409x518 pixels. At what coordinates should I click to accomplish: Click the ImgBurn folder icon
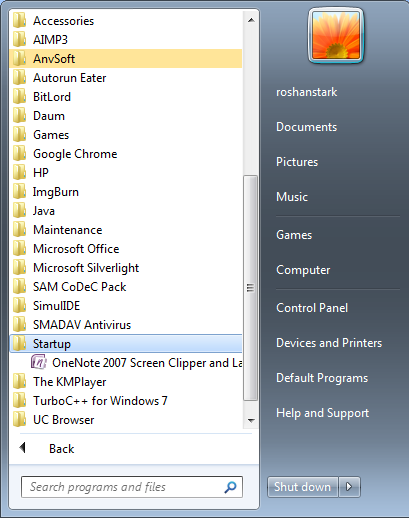19,192
